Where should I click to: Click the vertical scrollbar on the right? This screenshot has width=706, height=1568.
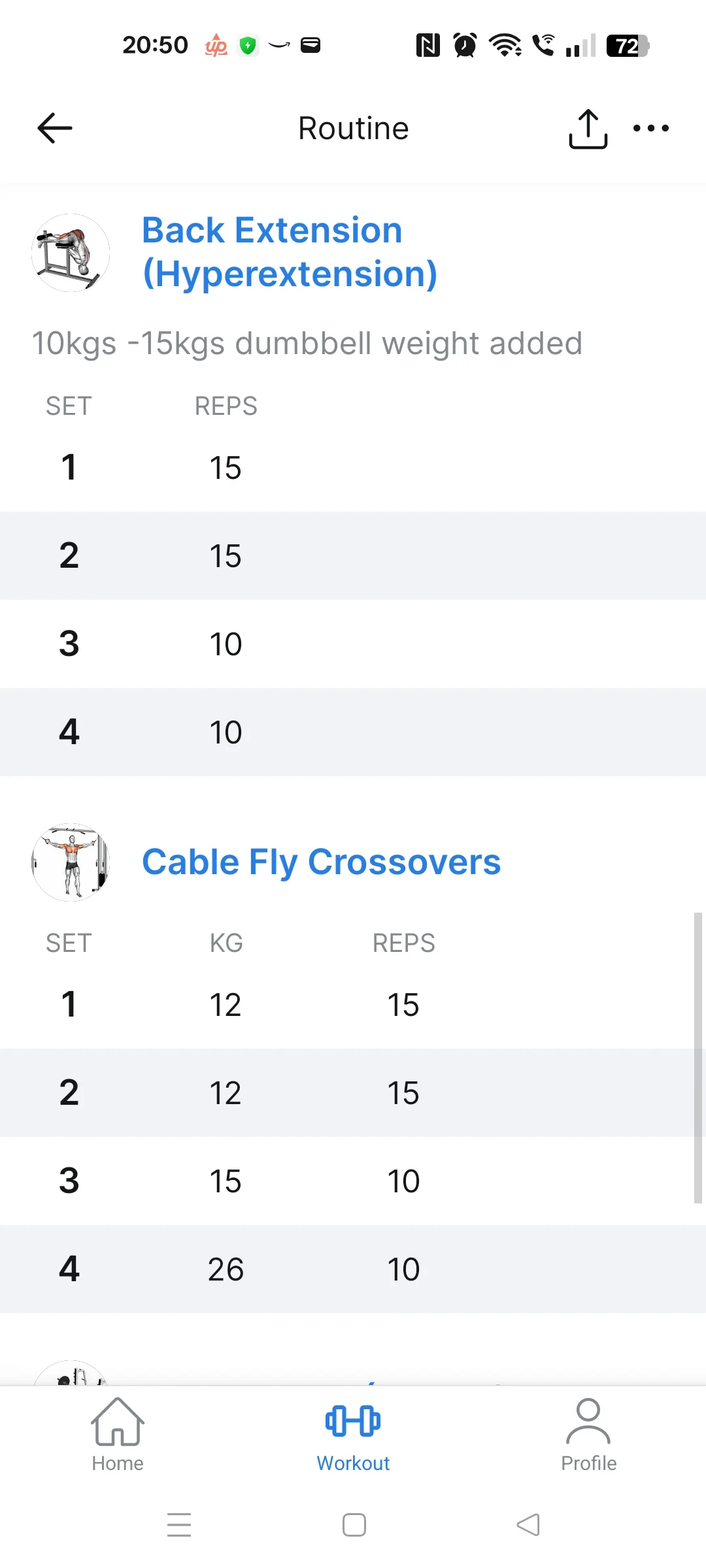pos(698,1057)
